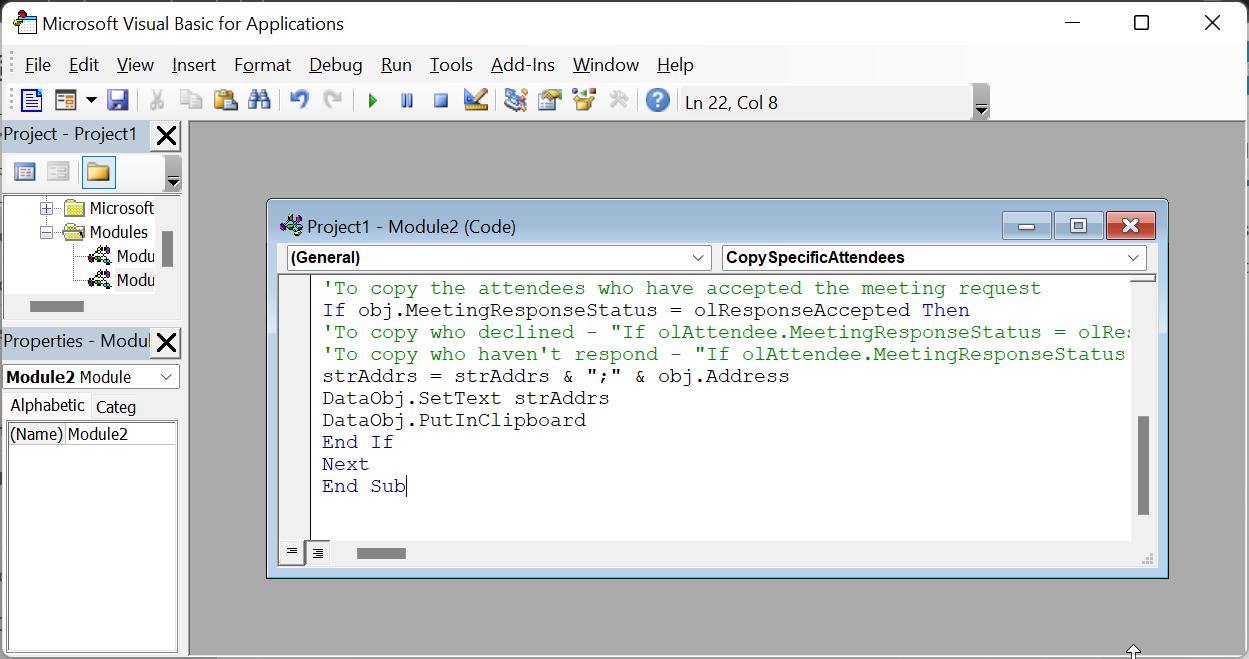Click the code window vertical scrollbar thumb

coord(1143,463)
